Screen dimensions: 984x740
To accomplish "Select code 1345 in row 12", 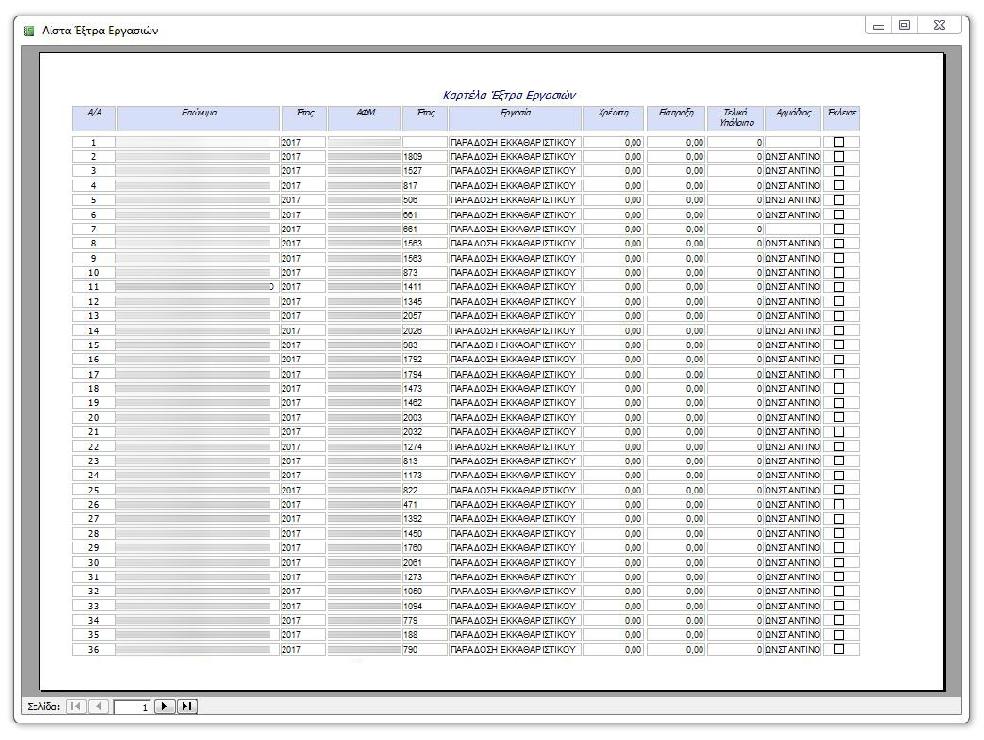I will (412, 301).
